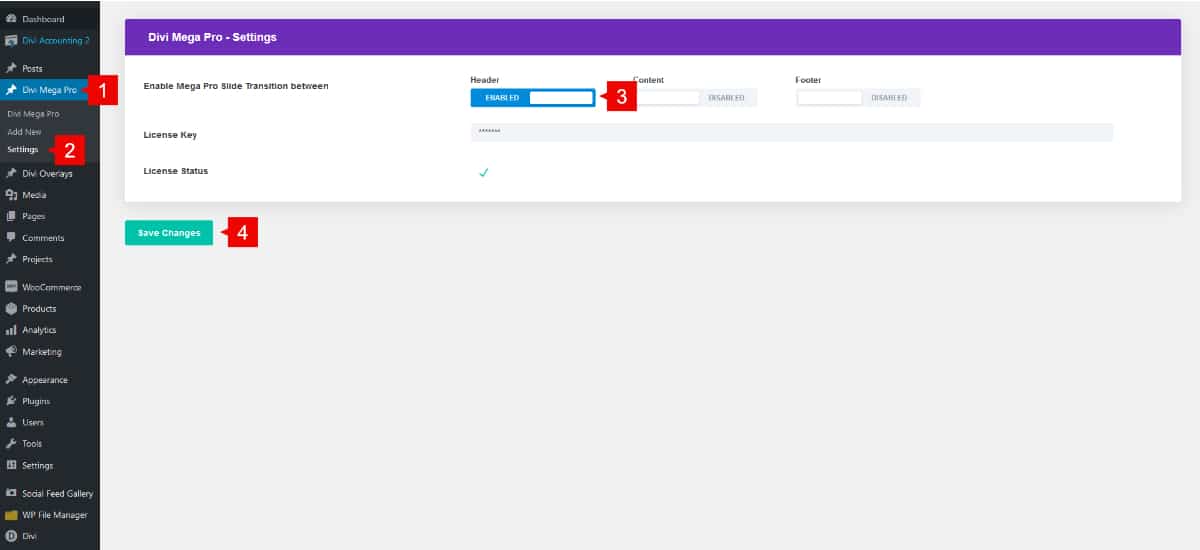Click the Media library icon
This screenshot has height=550, width=1200.
point(11,195)
